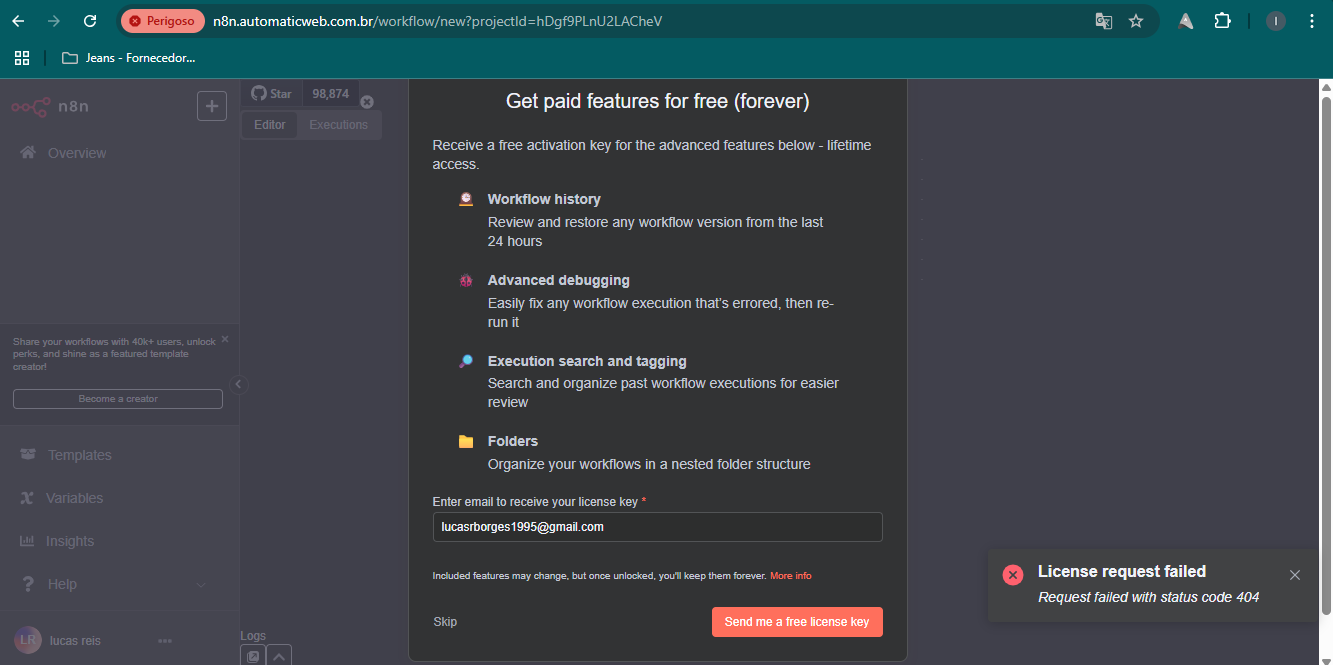Viewport: 1333px width, 665px height.
Task: Click the Workflow history clock icon
Action: pos(466,199)
